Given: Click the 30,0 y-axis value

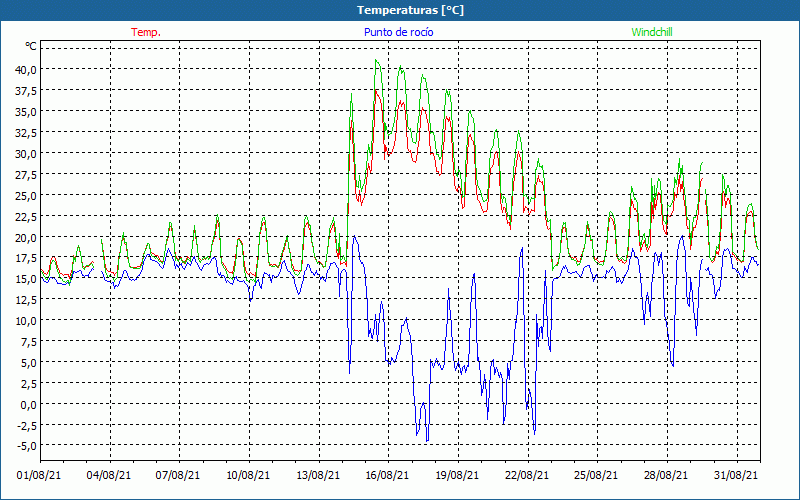Looking at the screenshot, I should click(x=26, y=153).
